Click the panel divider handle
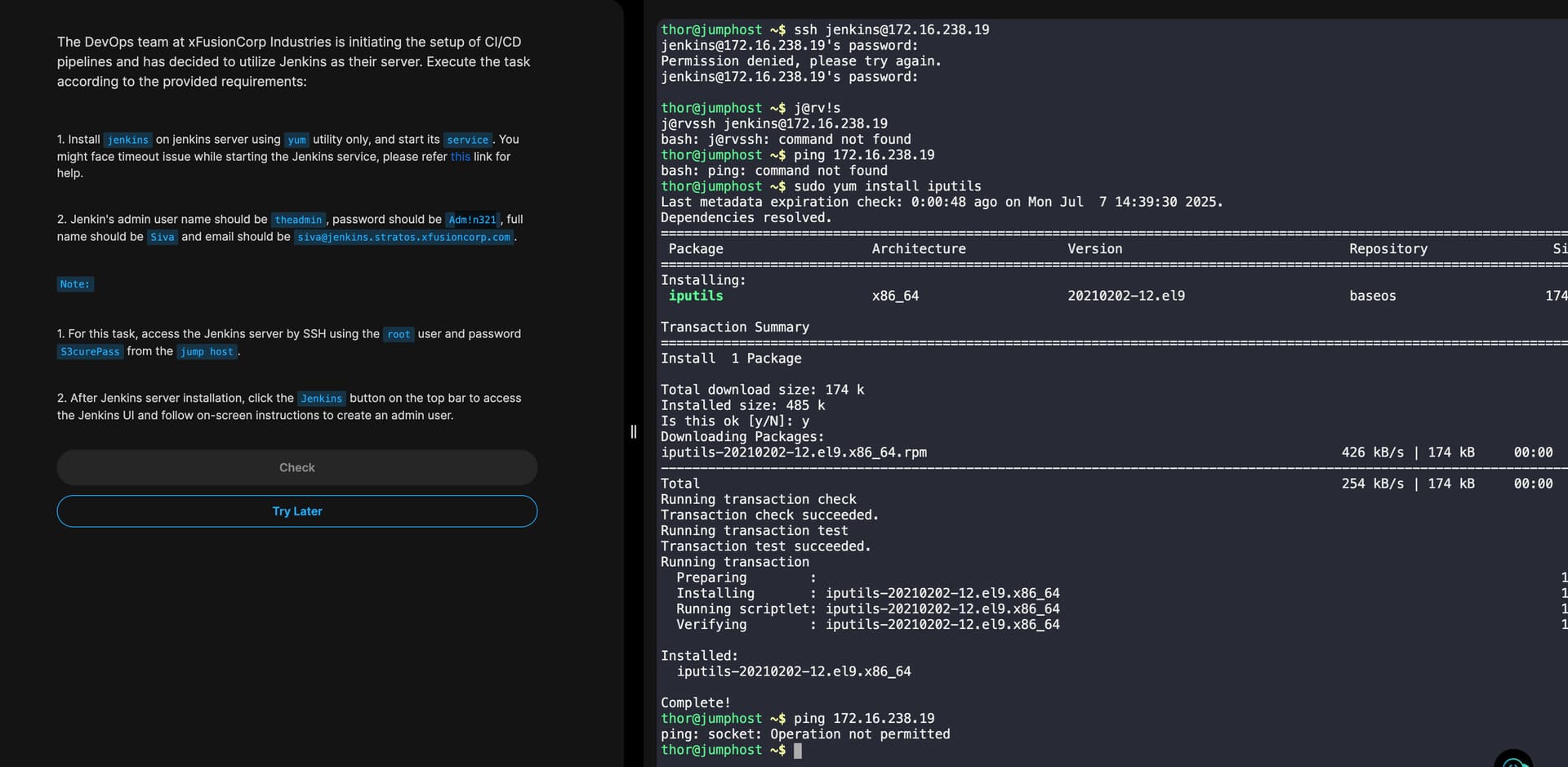The width and height of the screenshot is (1568, 767). click(634, 431)
